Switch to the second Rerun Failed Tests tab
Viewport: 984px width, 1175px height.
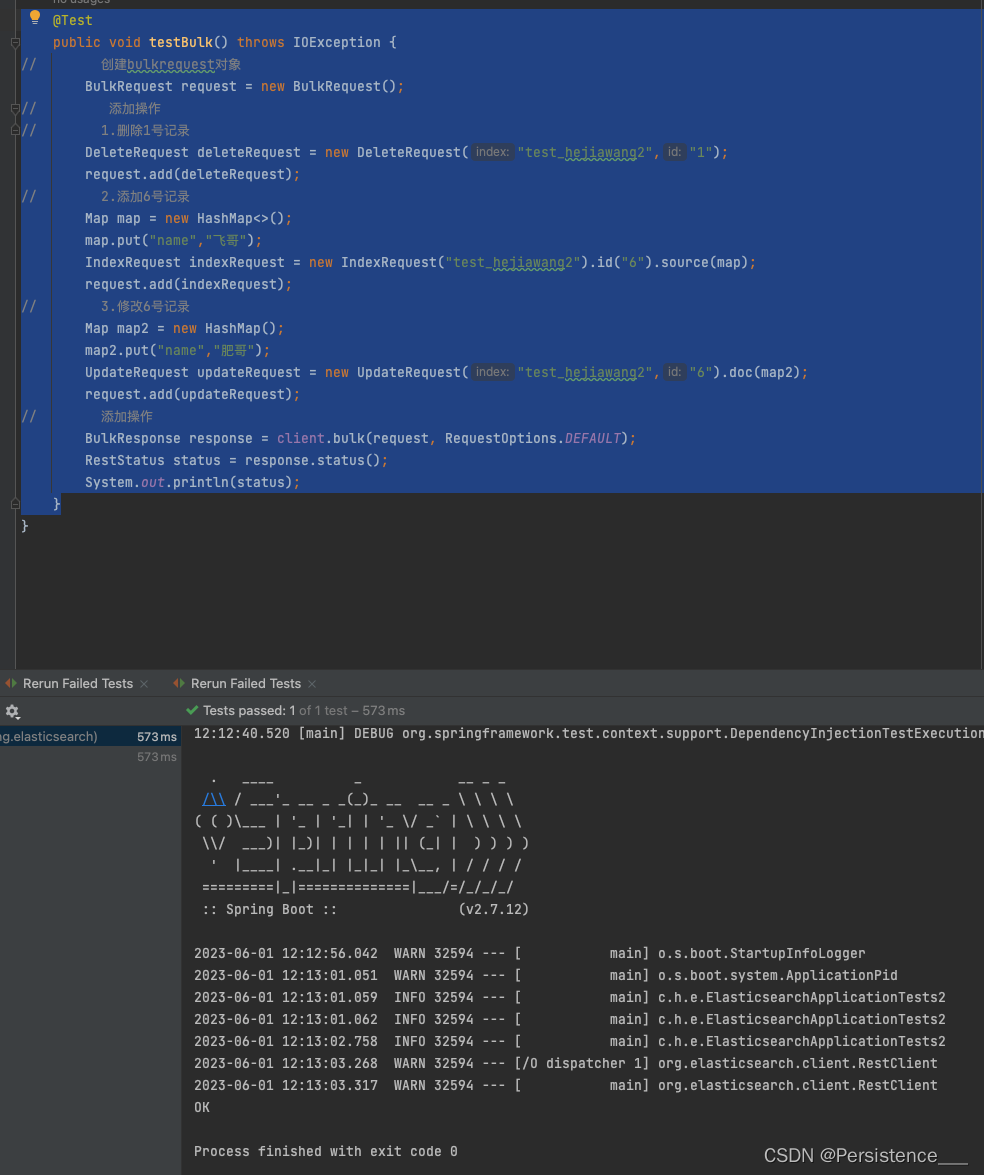point(246,683)
